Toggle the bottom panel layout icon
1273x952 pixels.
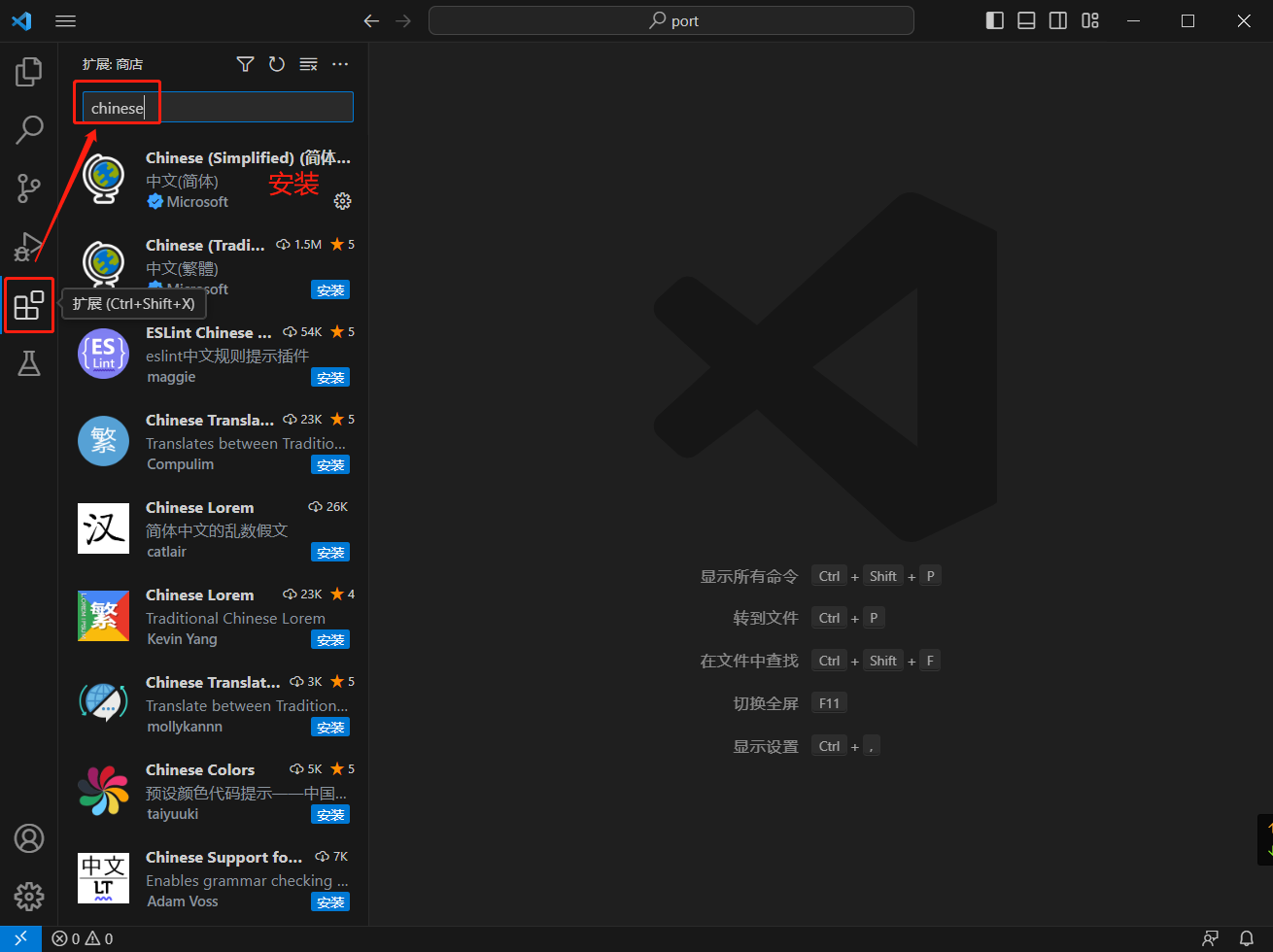pyautogui.click(x=1026, y=20)
